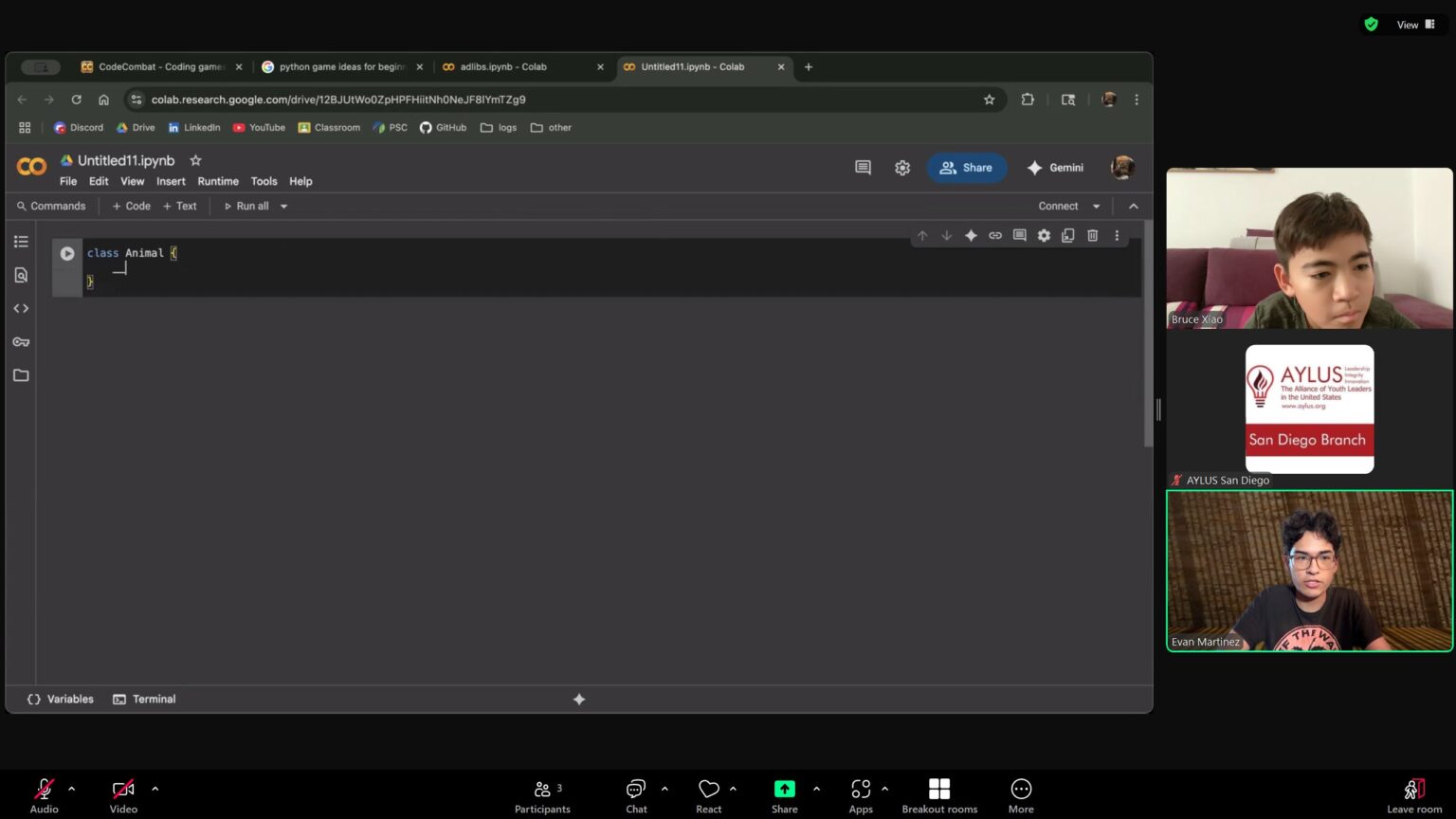1456x819 pixels.
Task: Click the Share button in Colab
Action: [966, 168]
